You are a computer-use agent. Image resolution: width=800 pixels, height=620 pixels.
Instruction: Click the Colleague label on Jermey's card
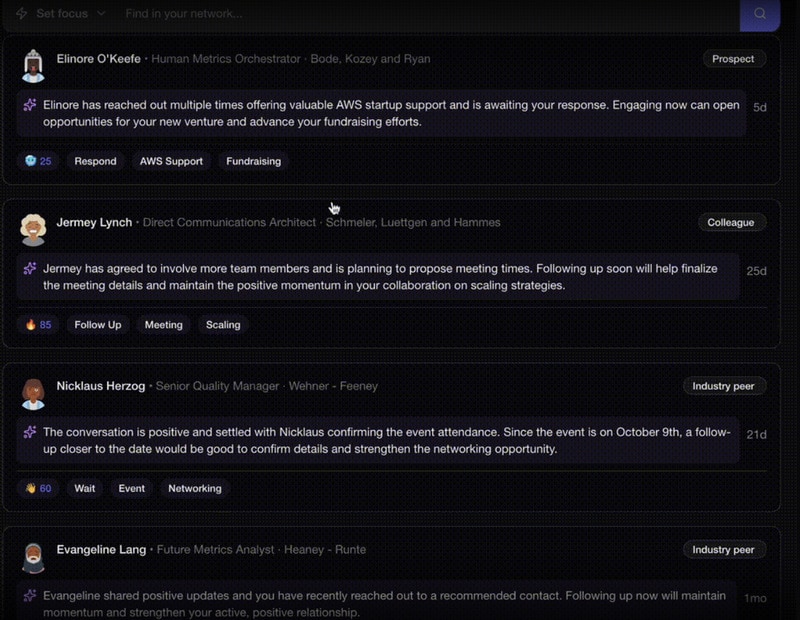pos(730,222)
